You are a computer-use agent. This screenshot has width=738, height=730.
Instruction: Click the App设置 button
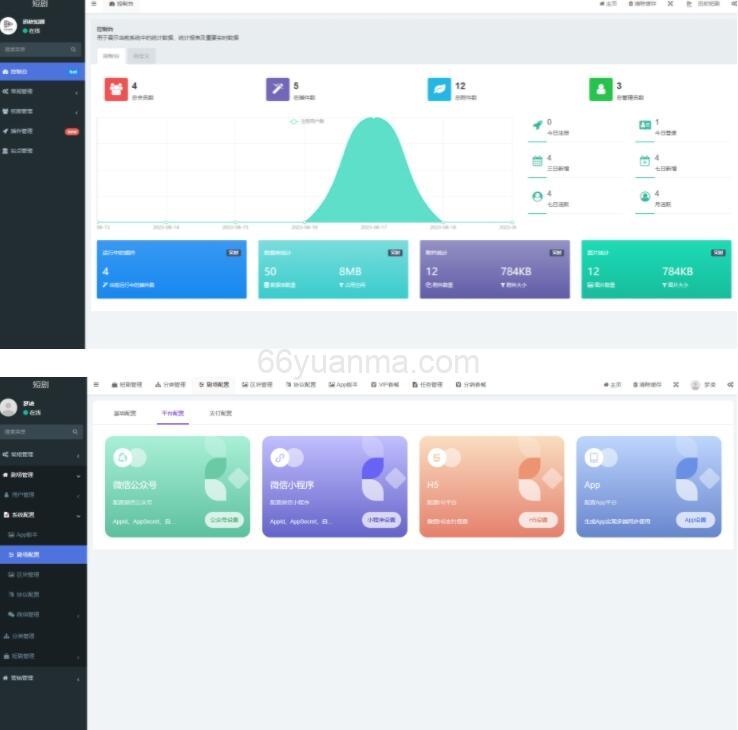tap(695, 520)
